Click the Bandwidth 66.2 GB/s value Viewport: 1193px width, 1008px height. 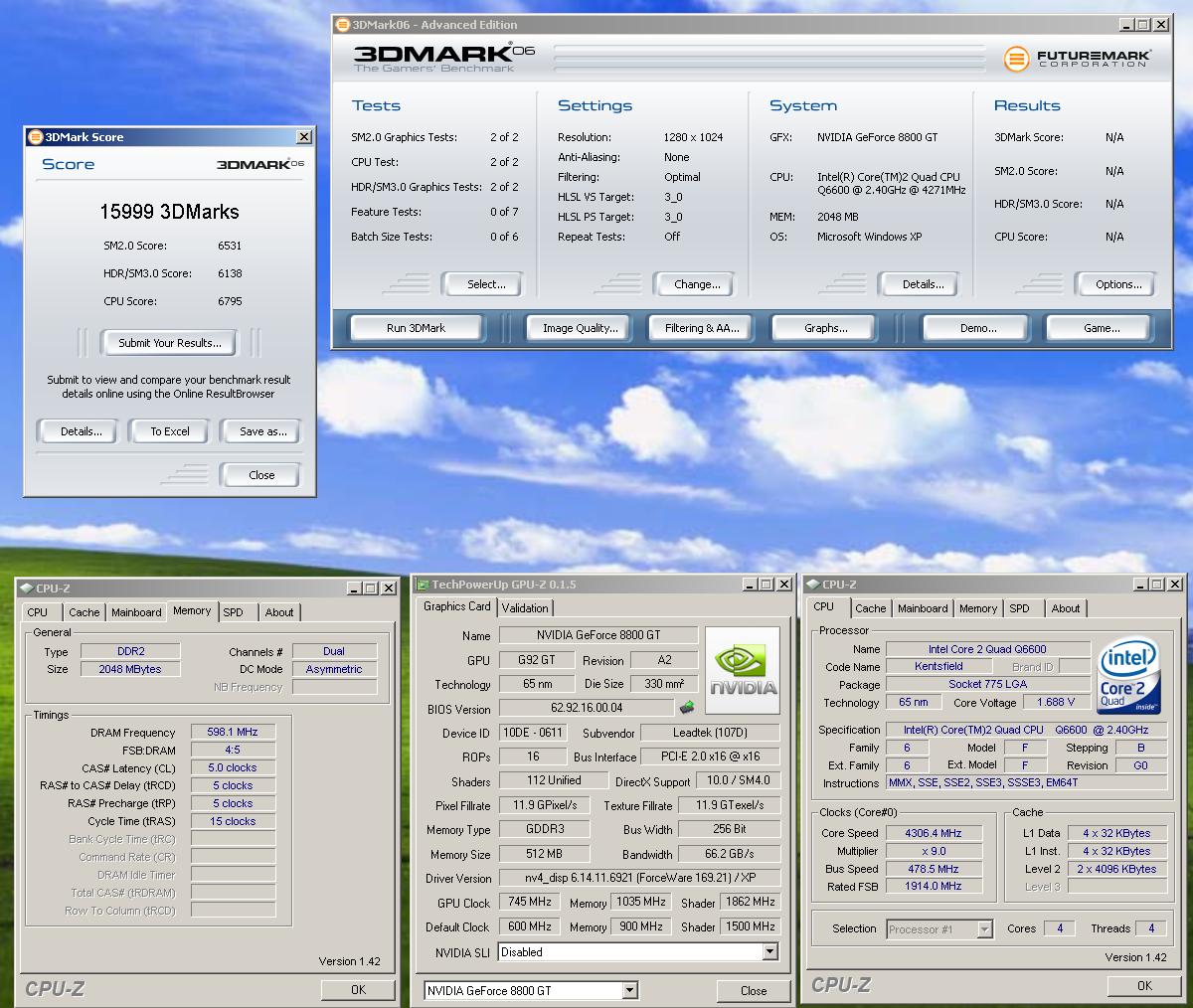click(x=729, y=854)
